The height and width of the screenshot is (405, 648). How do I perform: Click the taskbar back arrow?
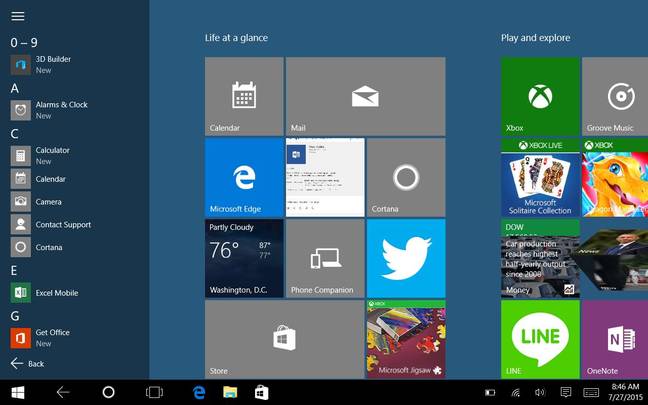click(x=63, y=392)
